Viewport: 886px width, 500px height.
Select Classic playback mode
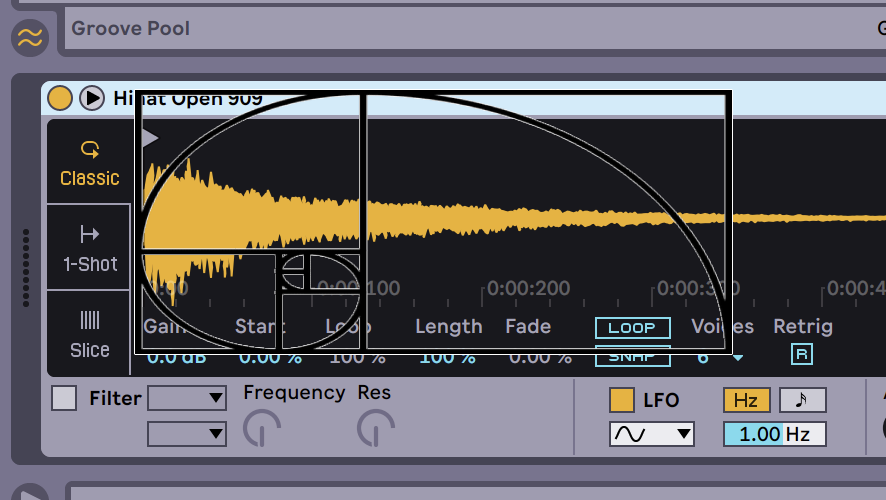[x=89, y=163]
